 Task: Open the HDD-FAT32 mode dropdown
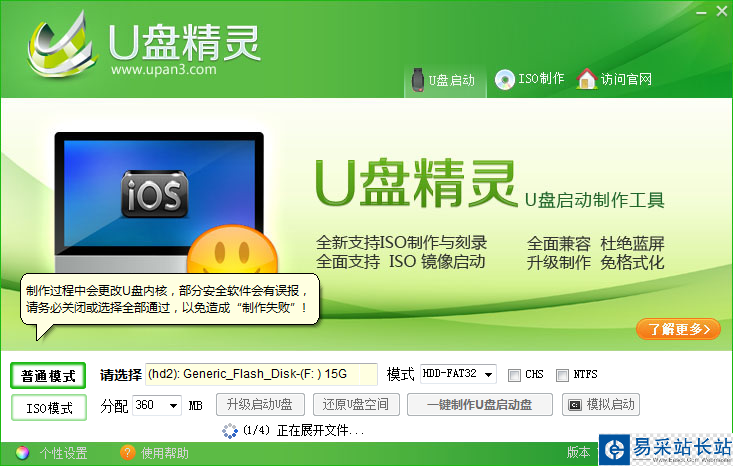point(458,374)
